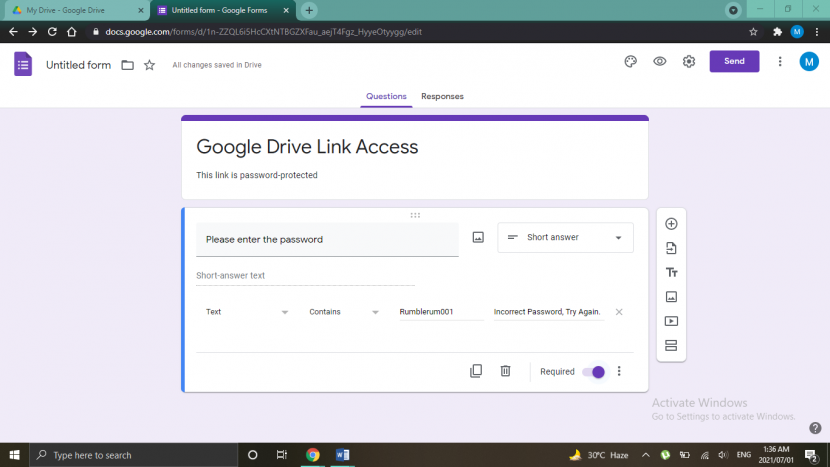Go to the browser home page
The image size is (830, 467).
[x=71, y=32]
